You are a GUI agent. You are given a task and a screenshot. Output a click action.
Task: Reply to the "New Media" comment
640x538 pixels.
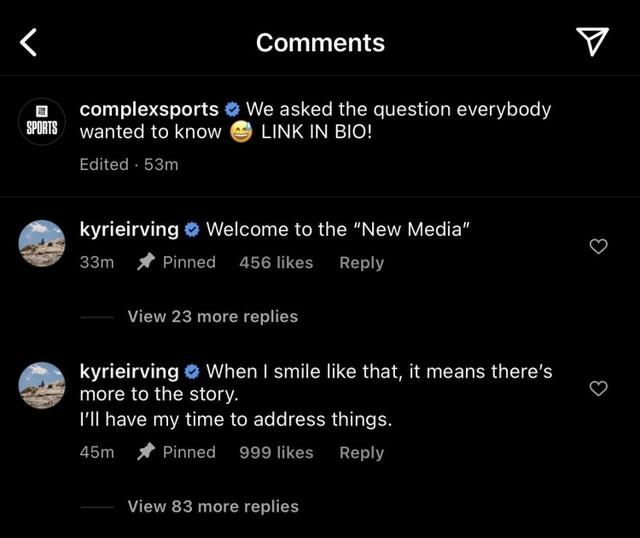click(361, 262)
